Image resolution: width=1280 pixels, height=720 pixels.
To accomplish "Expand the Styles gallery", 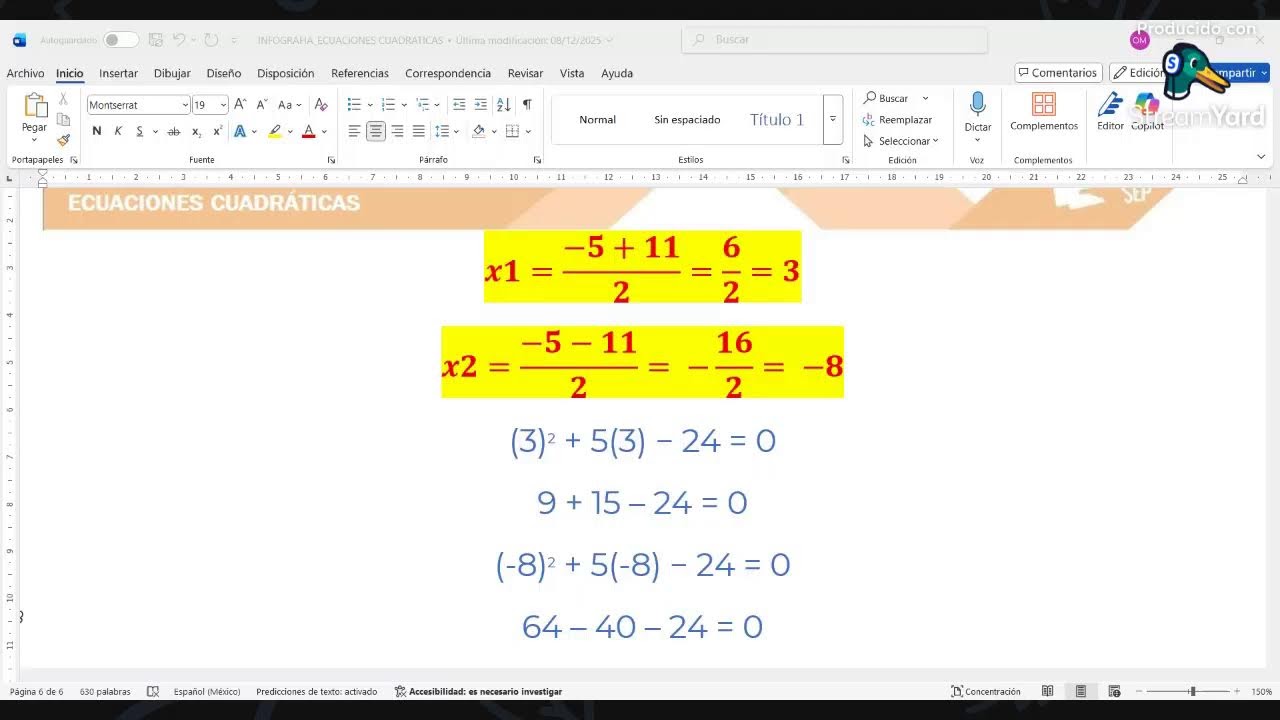I will (832, 119).
